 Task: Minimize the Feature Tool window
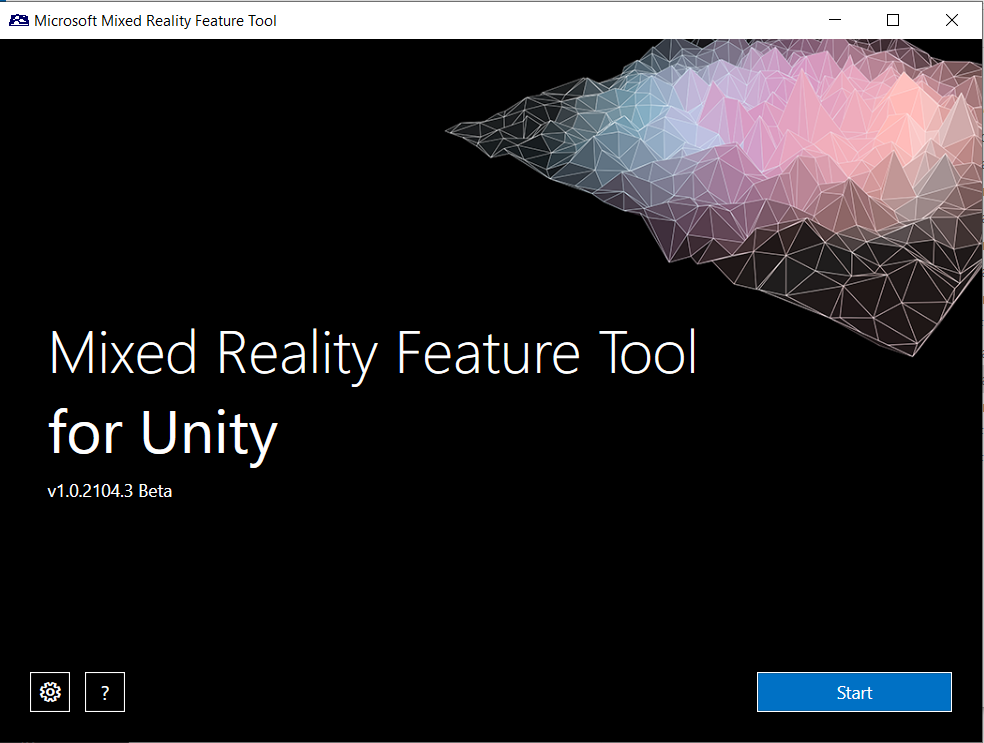coord(834,19)
